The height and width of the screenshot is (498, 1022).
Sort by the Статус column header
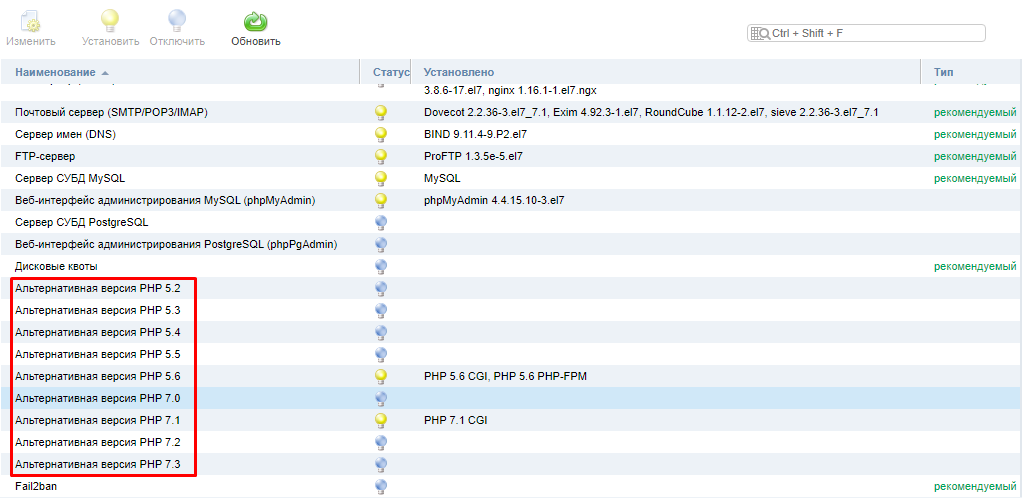point(391,73)
